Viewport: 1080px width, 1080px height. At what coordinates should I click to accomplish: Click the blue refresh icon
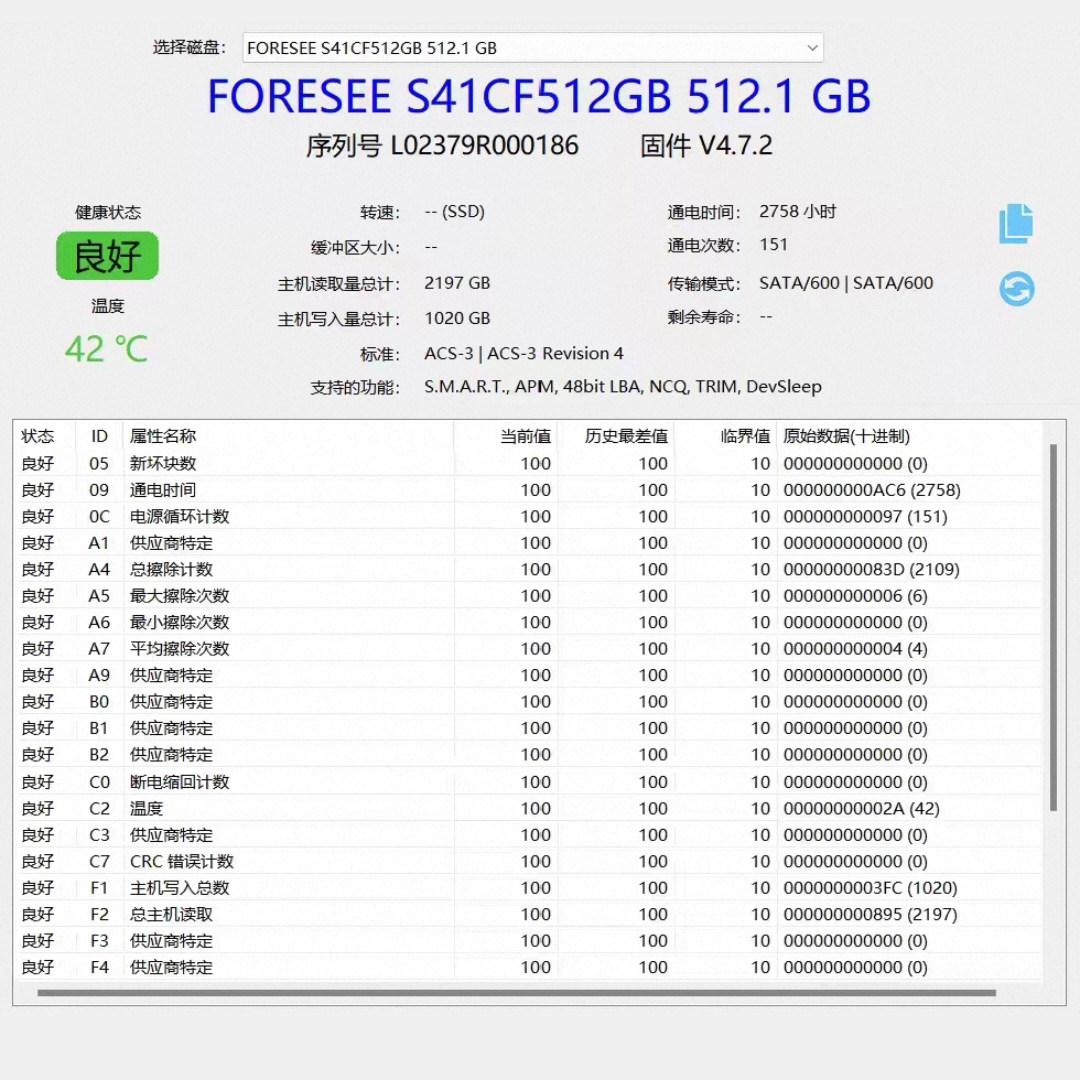click(x=1017, y=288)
